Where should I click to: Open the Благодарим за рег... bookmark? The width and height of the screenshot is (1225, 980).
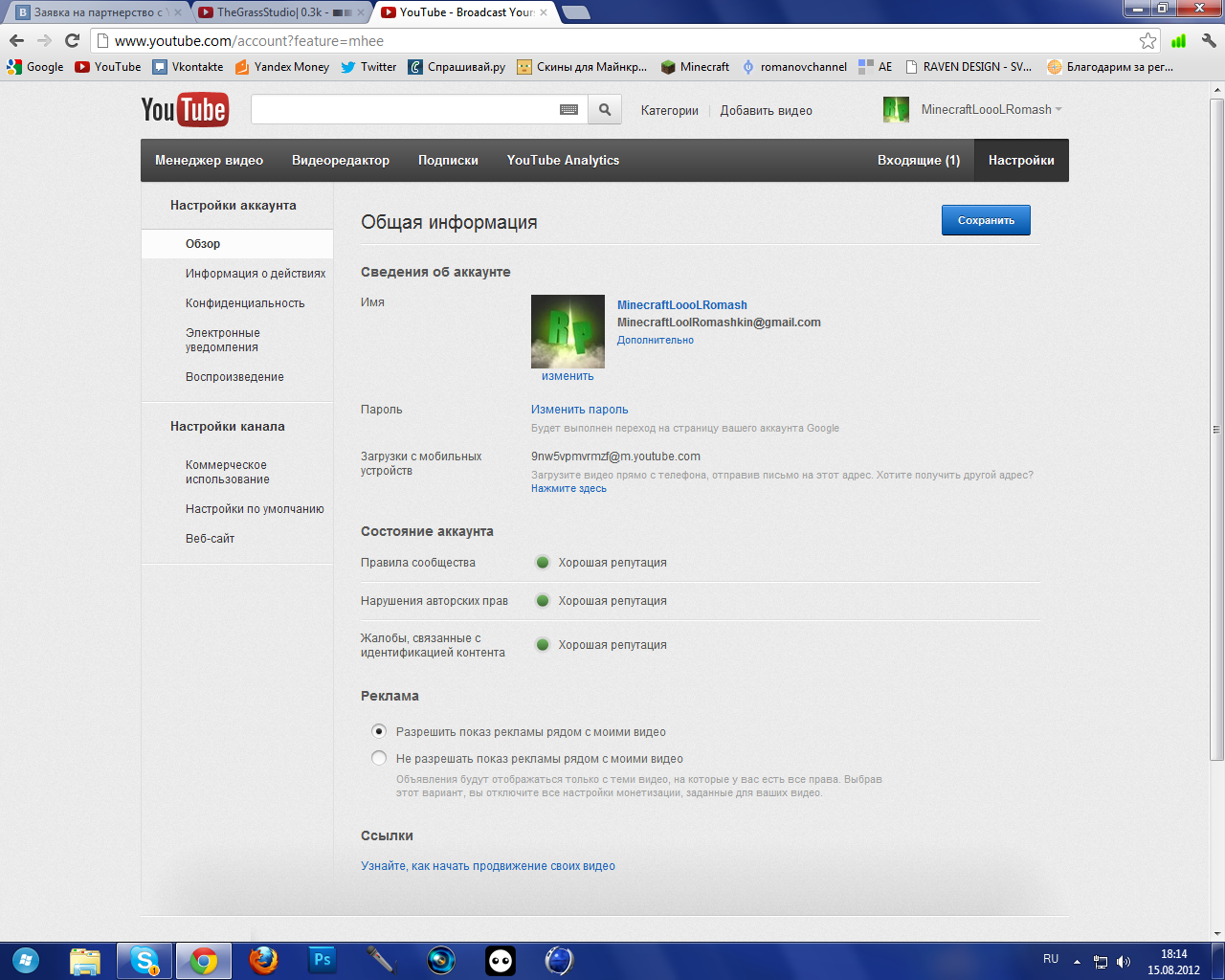pos(1110,67)
